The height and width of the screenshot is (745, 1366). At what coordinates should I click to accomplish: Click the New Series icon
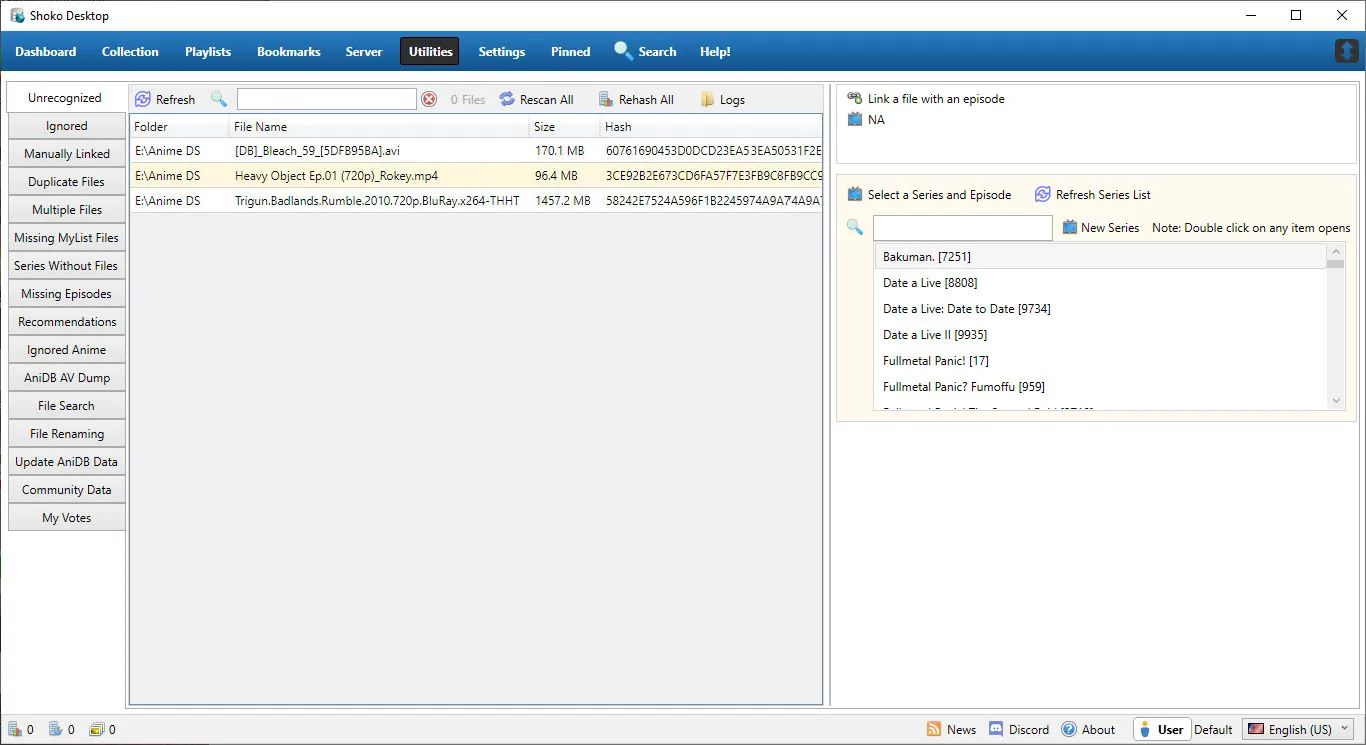pos(1070,227)
